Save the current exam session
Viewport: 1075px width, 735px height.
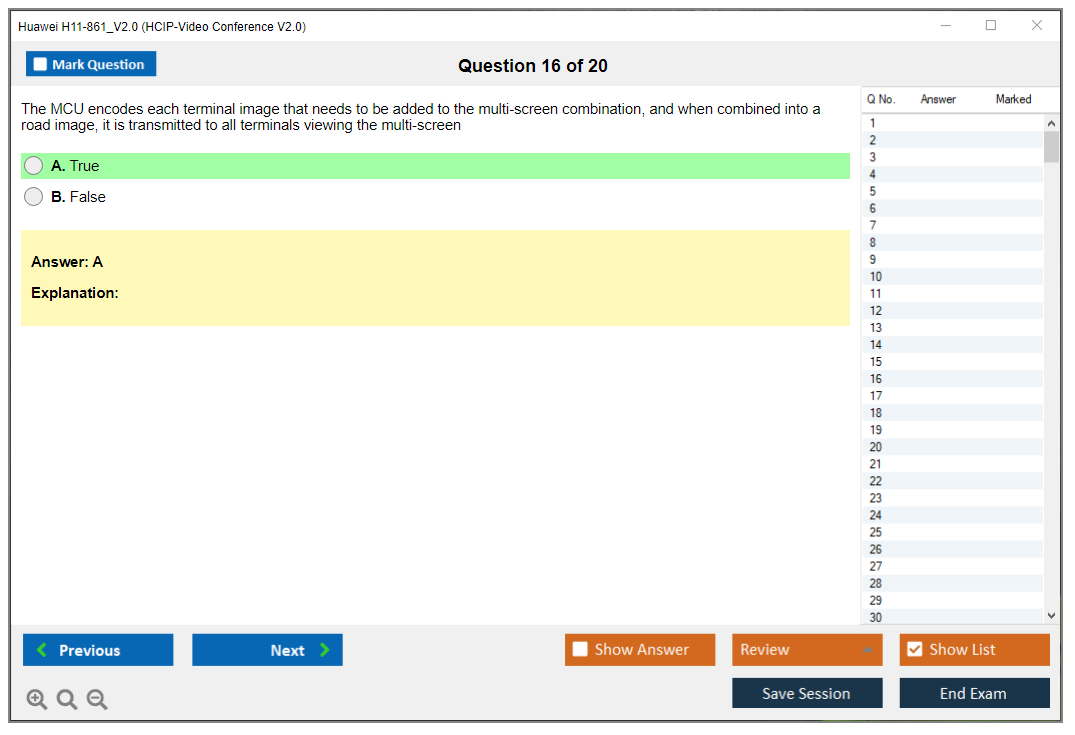click(x=806, y=693)
